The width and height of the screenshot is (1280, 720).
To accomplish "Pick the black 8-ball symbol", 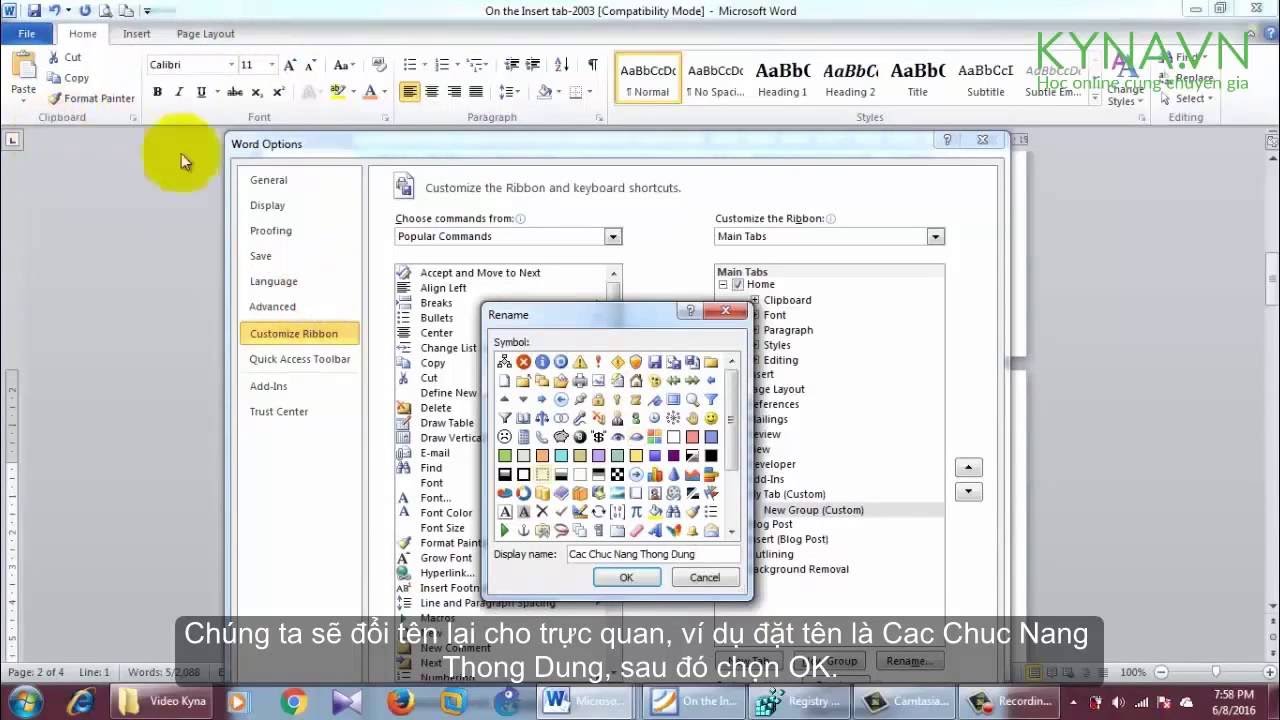I will click(580, 437).
